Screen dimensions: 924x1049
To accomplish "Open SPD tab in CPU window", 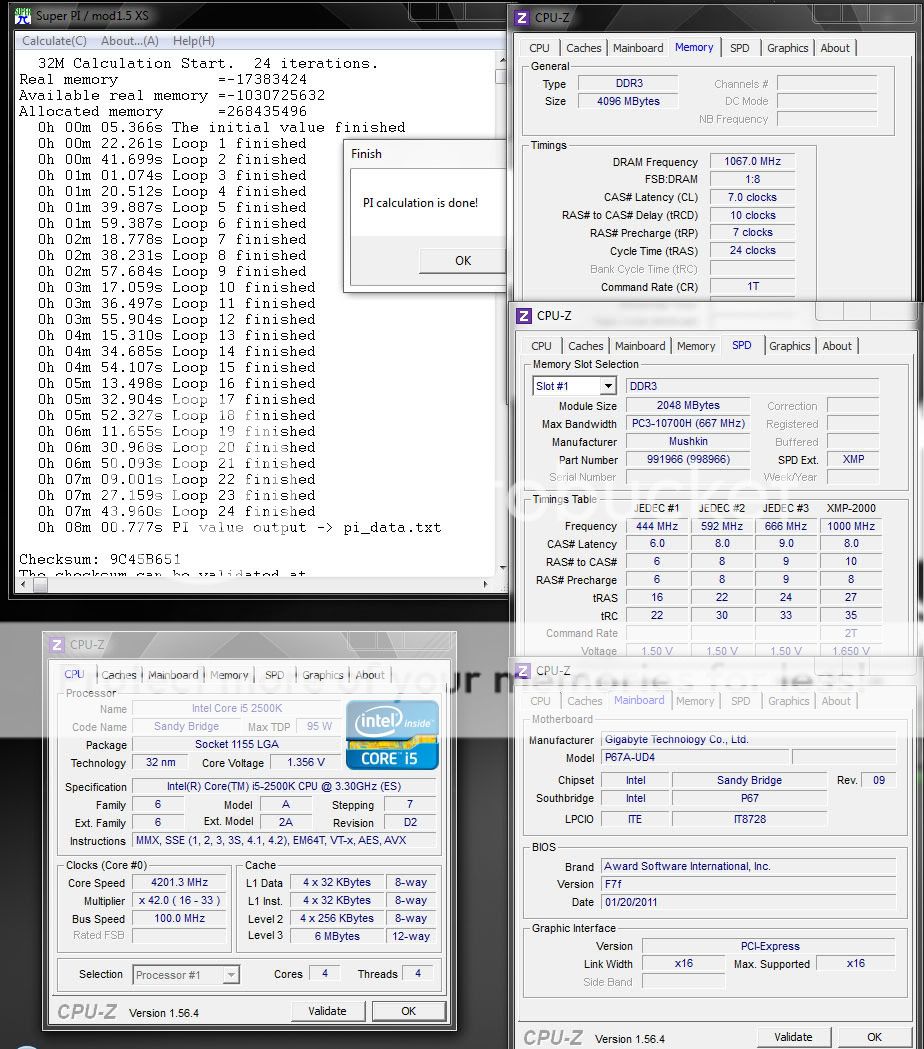I will click(x=274, y=675).
